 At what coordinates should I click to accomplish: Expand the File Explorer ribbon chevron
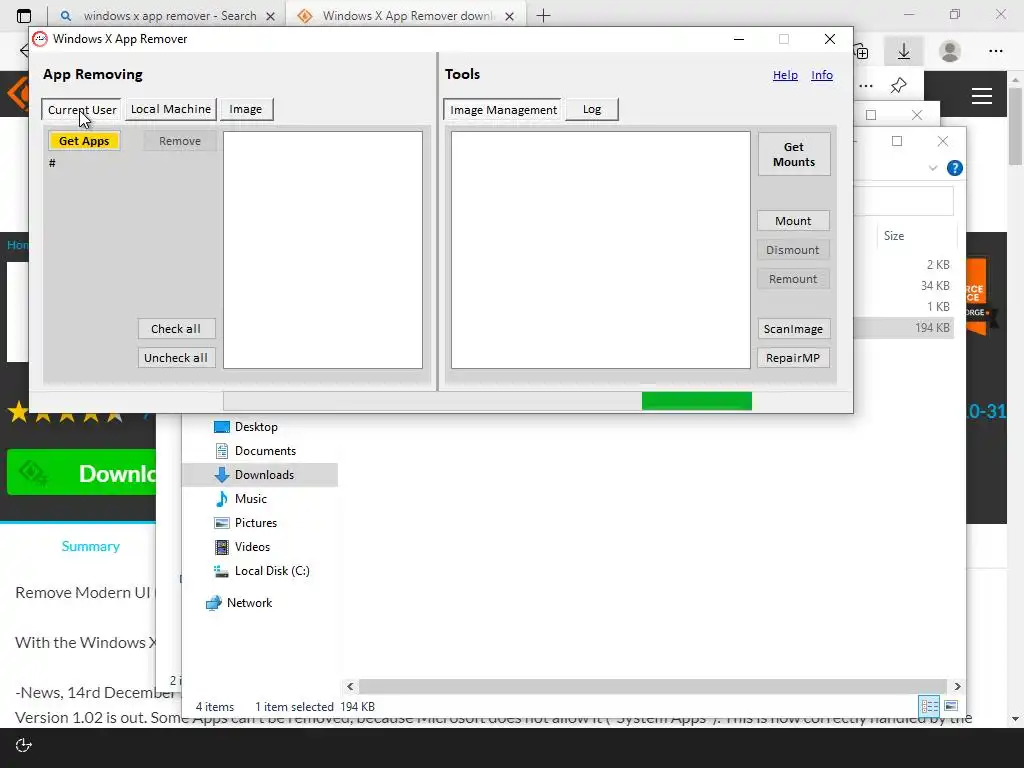tap(933, 168)
